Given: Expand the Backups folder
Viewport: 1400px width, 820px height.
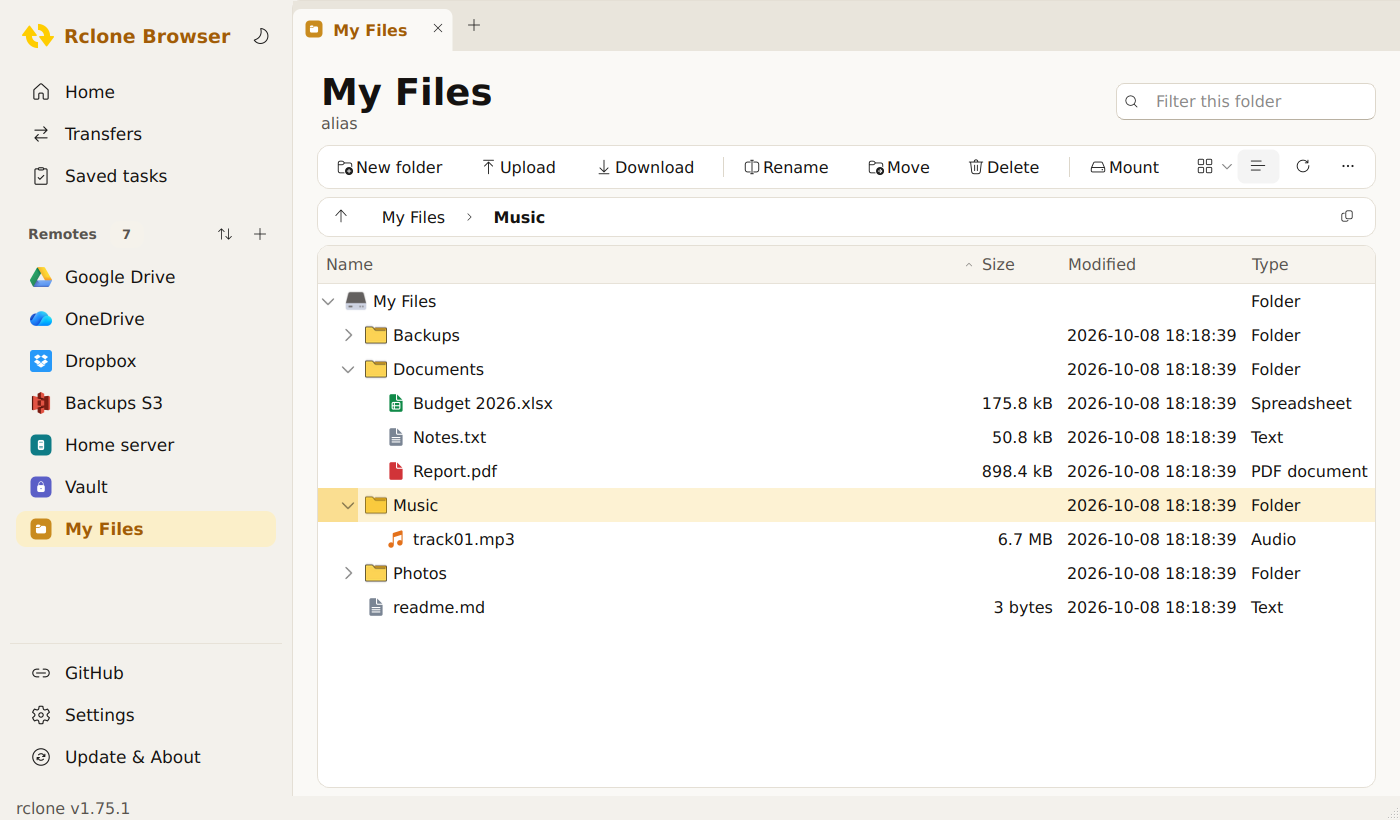Looking at the screenshot, I should (348, 335).
